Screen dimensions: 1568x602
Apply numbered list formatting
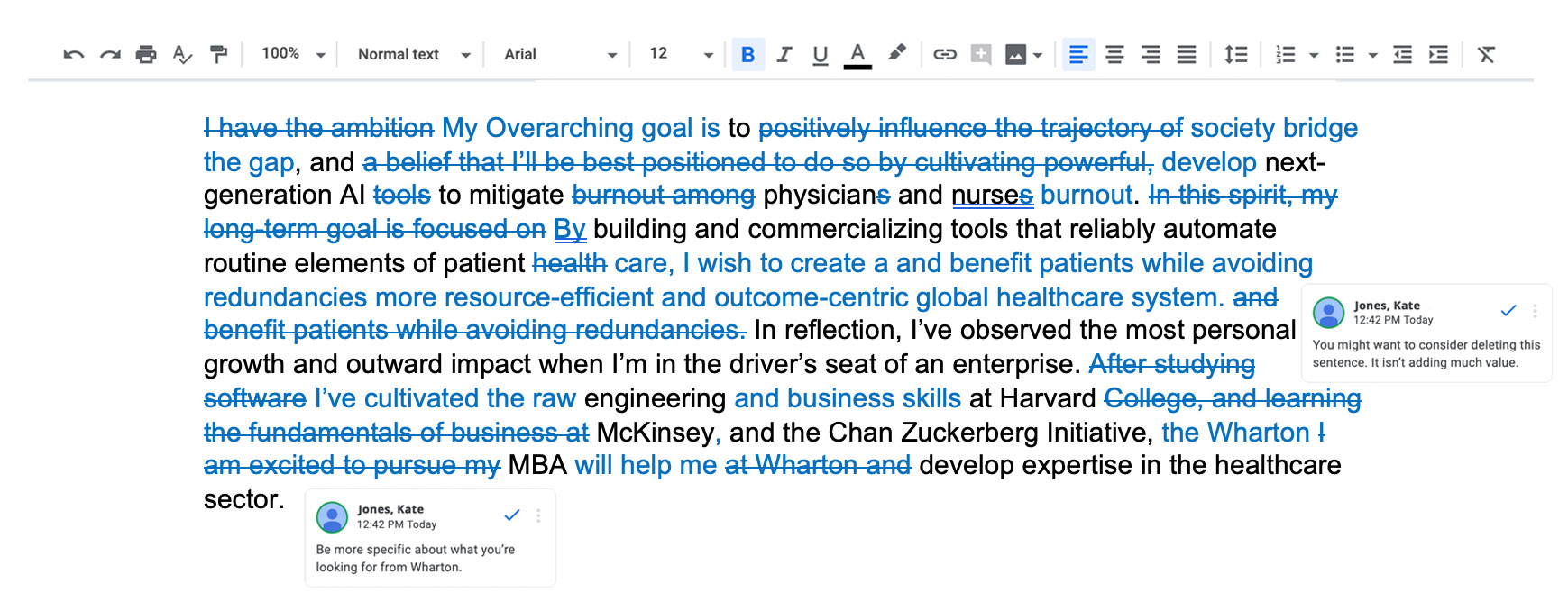1286,55
